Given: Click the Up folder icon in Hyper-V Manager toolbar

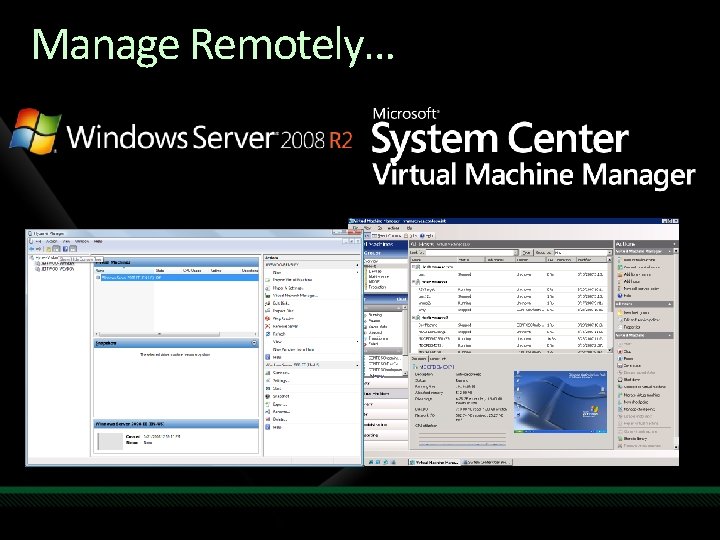Looking at the screenshot, I should click(48, 249).
